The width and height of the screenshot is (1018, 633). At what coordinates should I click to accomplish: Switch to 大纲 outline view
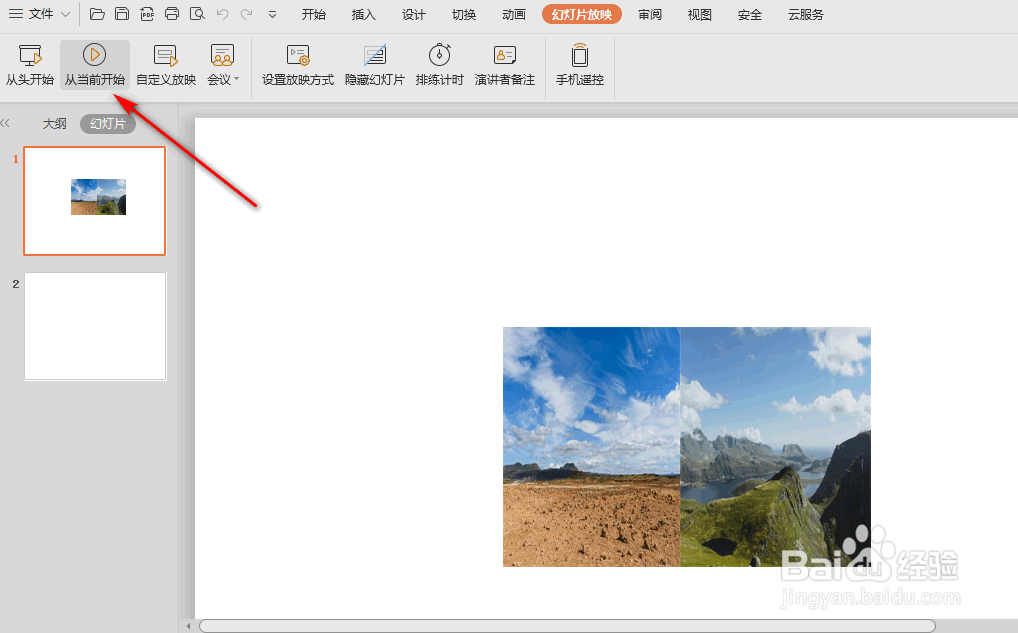tap(55, 123)
